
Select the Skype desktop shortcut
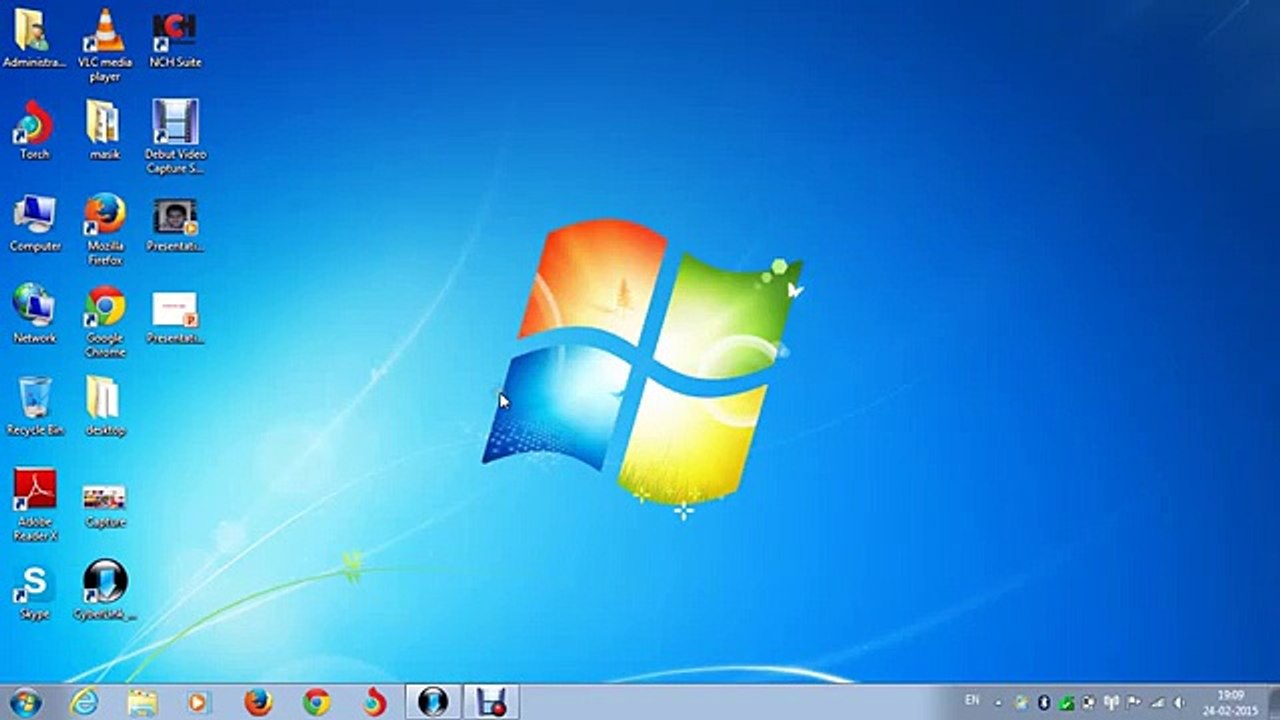(x=34, y=592)
